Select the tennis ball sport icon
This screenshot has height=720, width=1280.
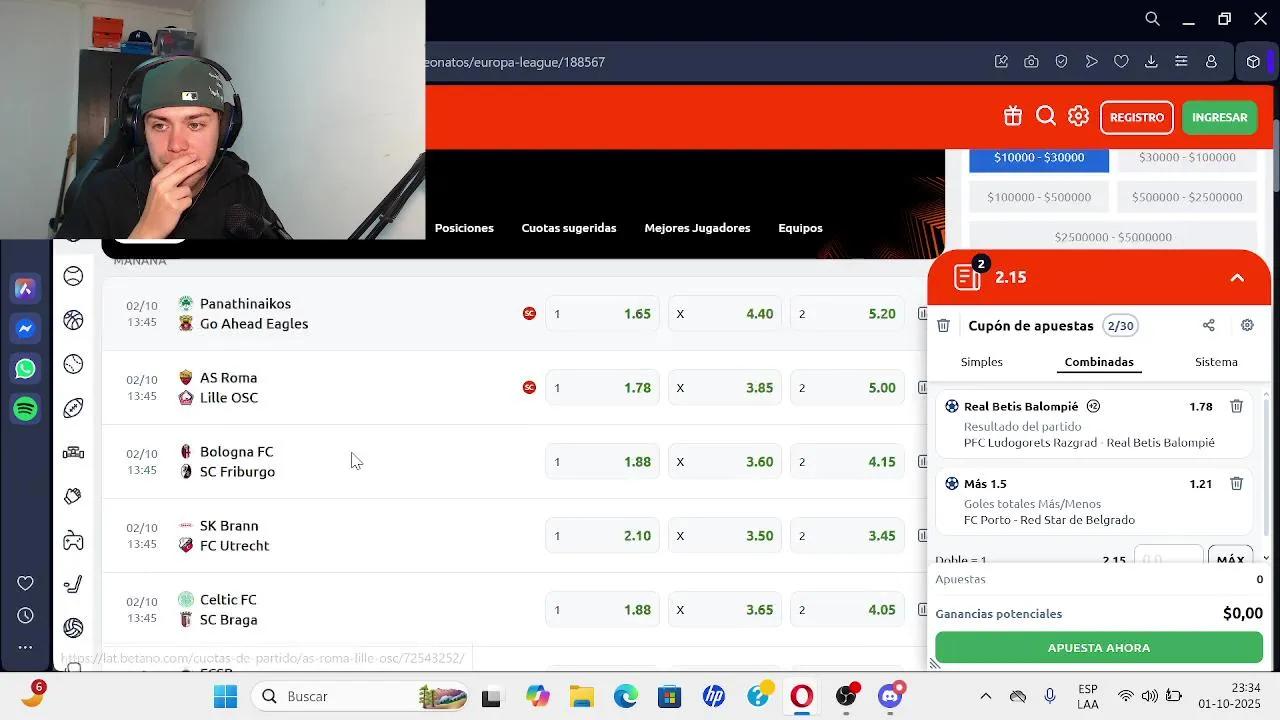pos(73,276)
